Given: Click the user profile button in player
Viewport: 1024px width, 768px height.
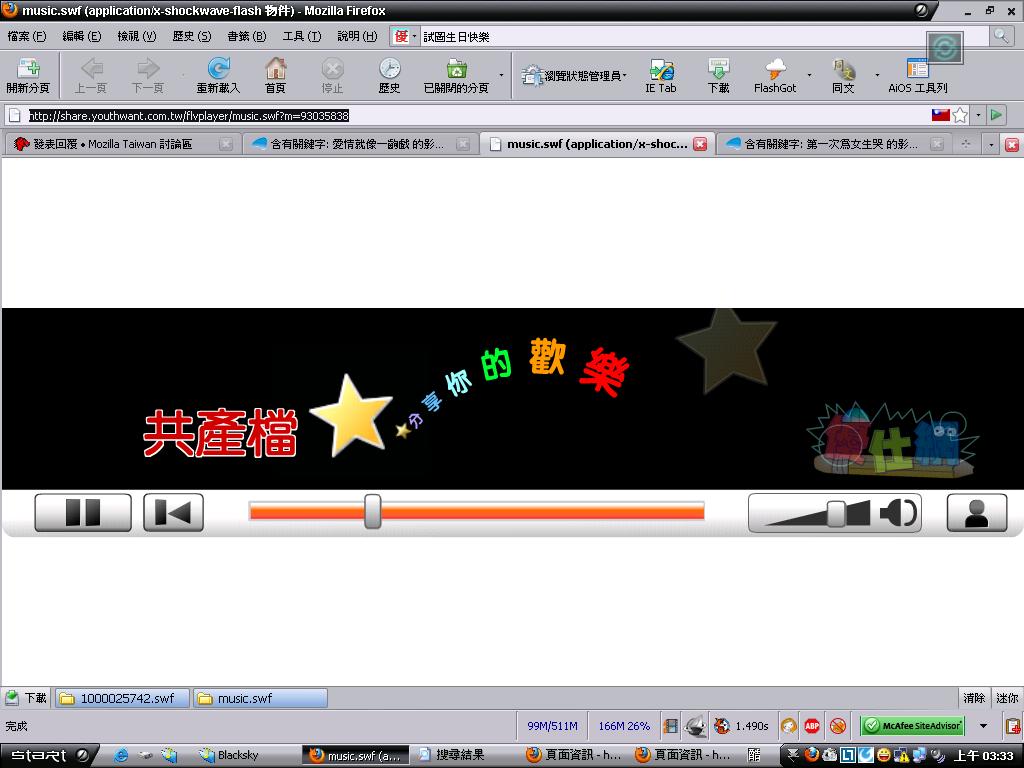Looking at the screenshot, I should point(976,513).
